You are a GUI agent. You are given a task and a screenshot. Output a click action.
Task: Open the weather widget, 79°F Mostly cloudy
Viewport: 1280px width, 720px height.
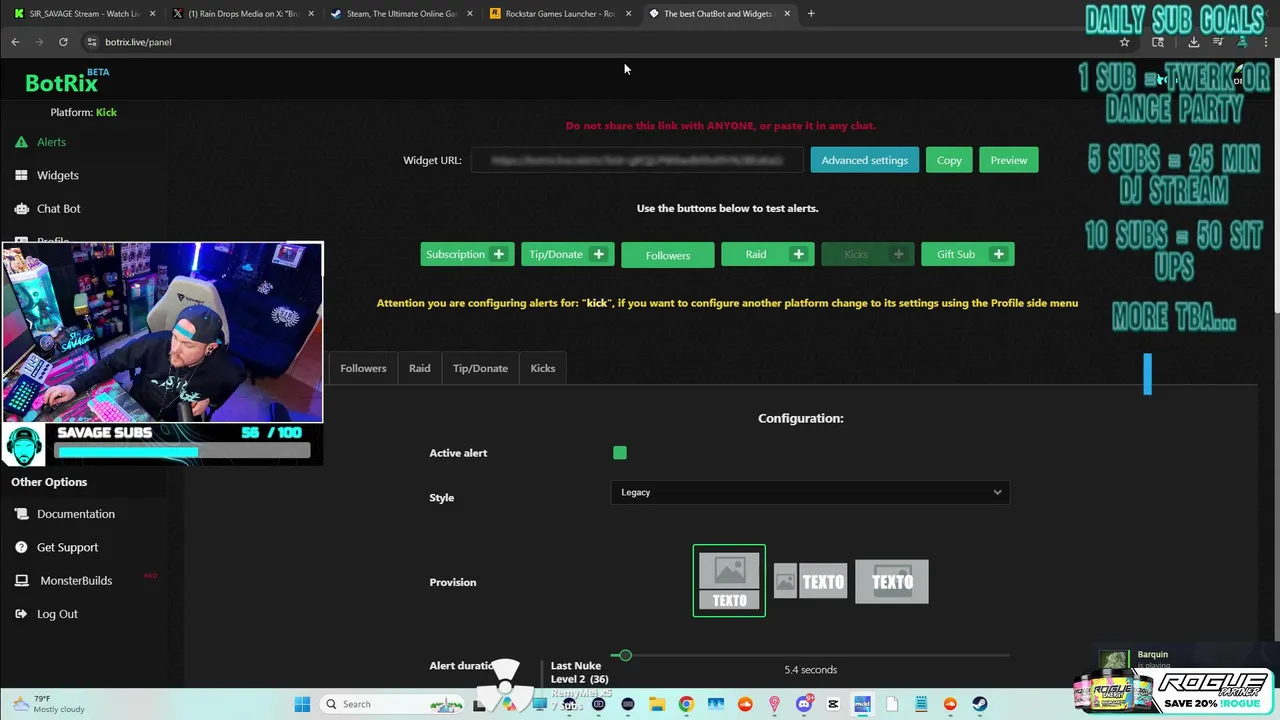(47, 704)
